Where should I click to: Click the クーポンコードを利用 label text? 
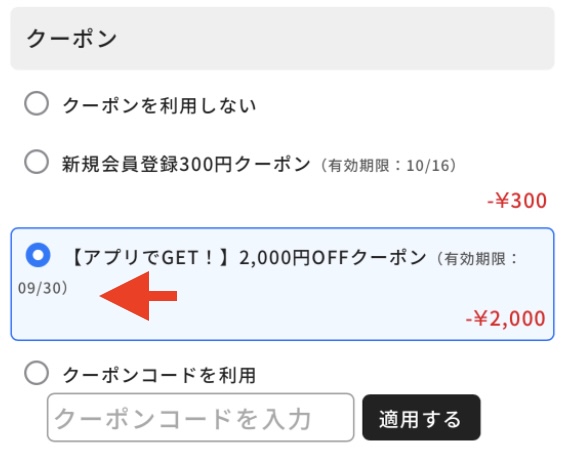(159, 375)
